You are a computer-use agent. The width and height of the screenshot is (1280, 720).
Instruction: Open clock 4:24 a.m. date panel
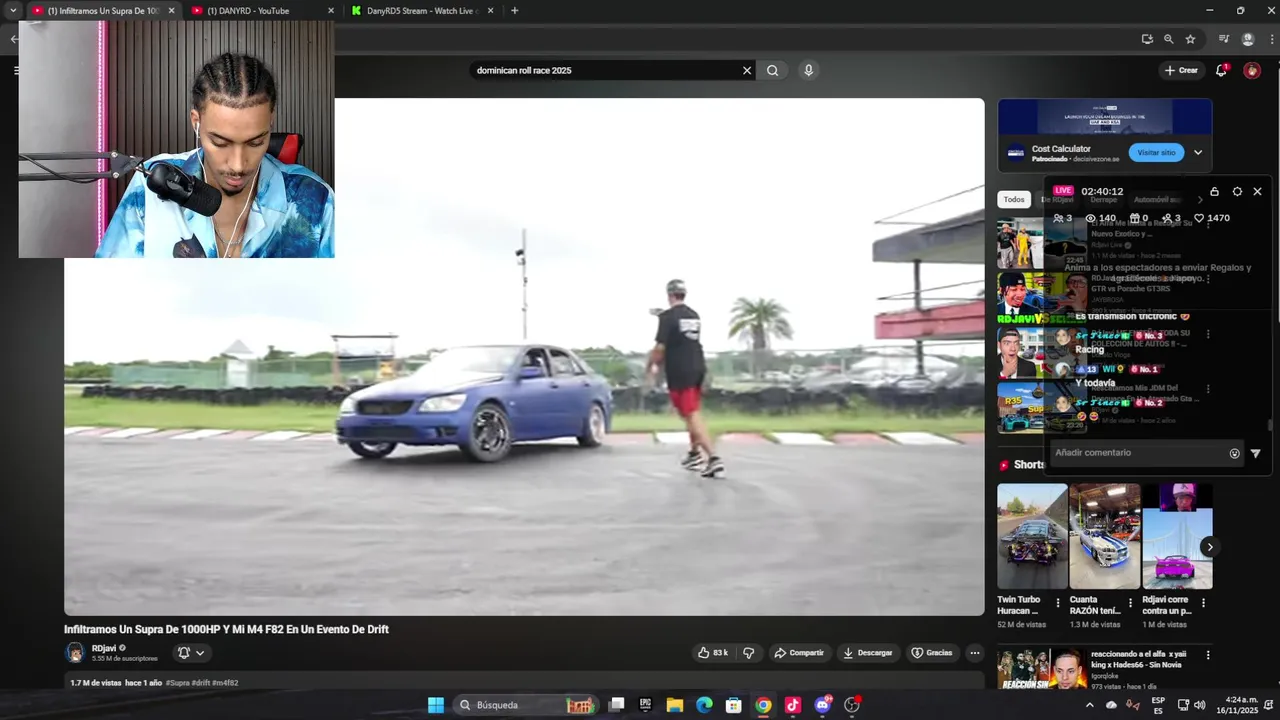pyautogui.click(x=1235, y=705)
